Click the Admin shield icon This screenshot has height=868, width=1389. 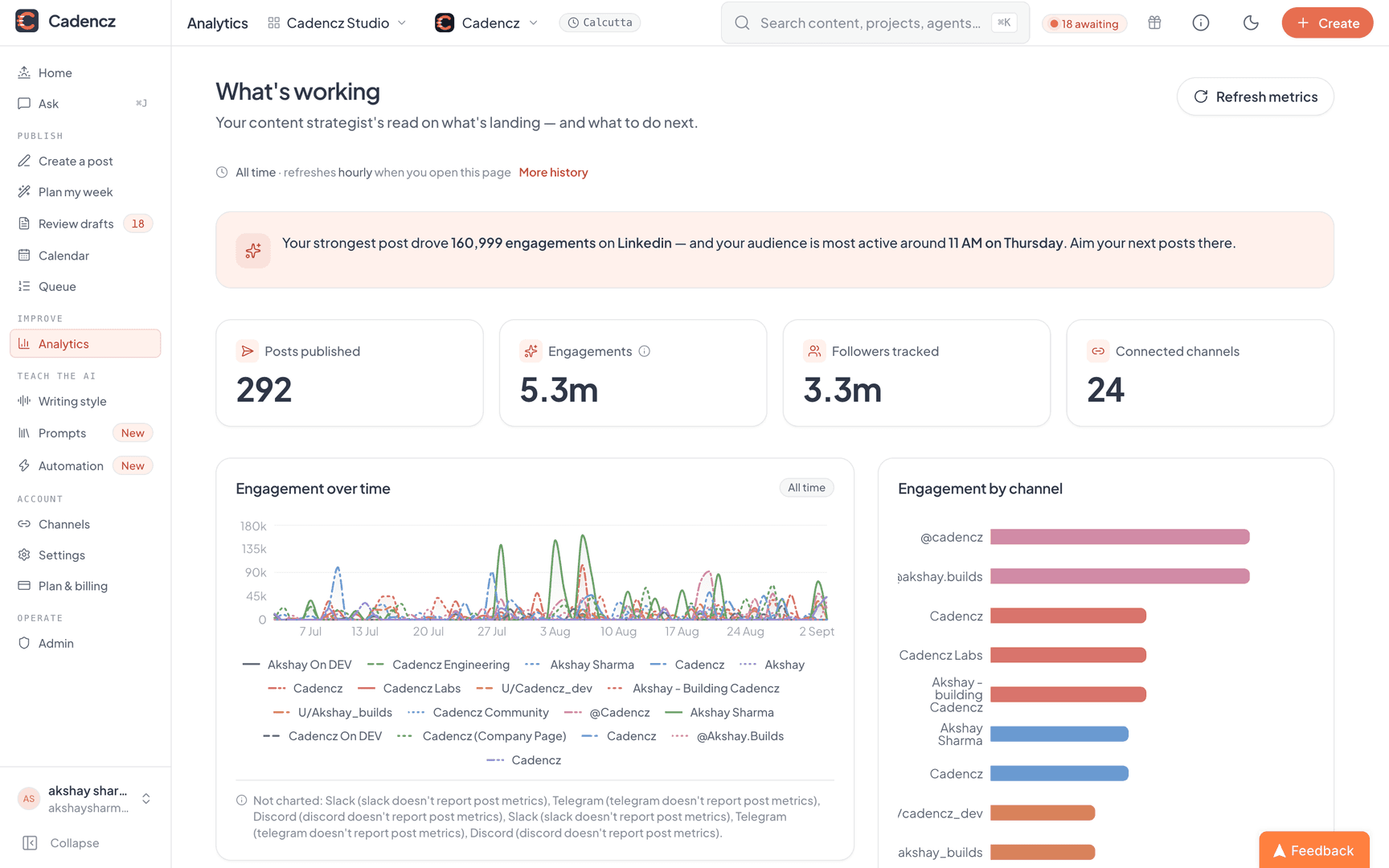tap(24, 643)
